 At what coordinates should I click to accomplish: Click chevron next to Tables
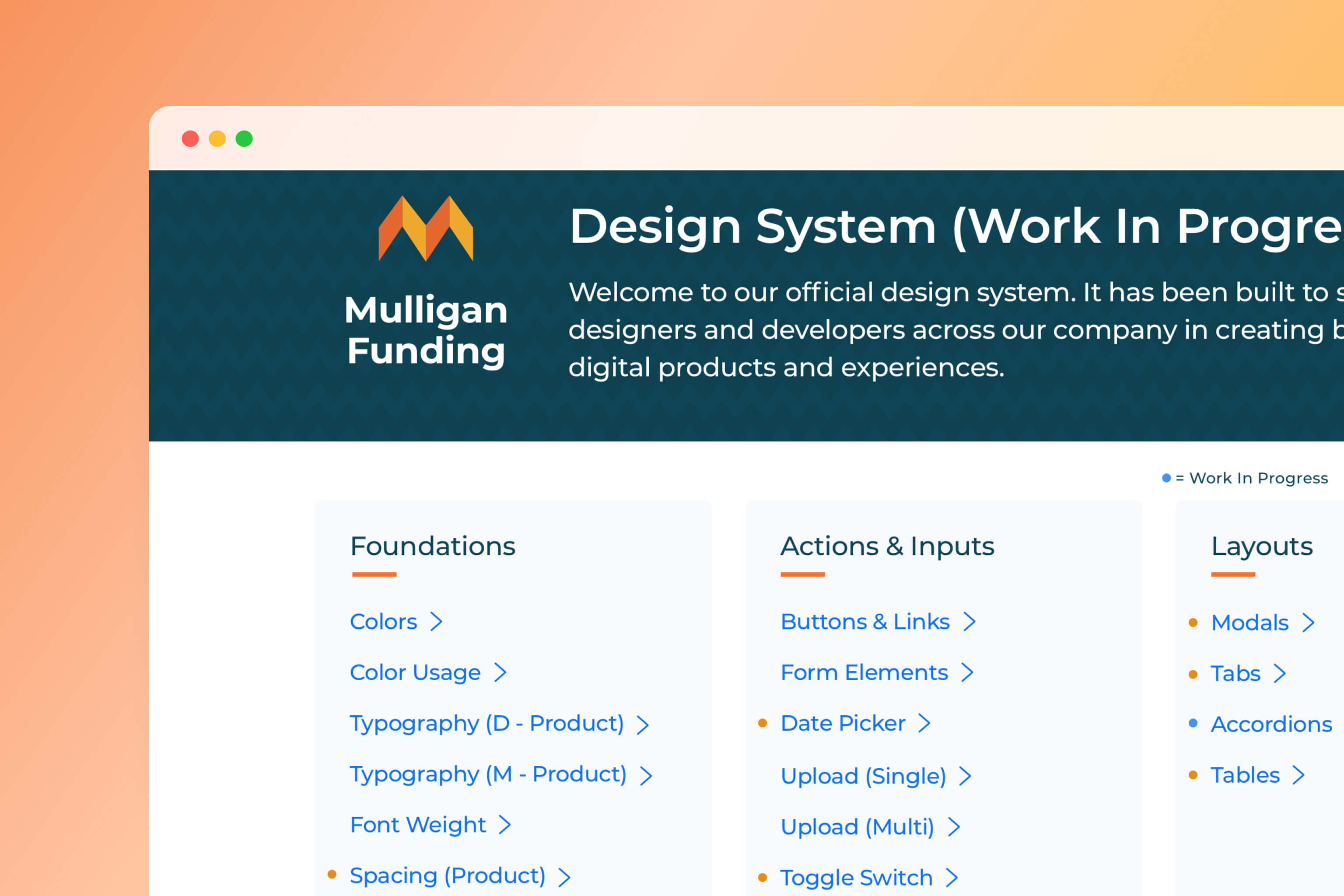(x=1299, y=775)
